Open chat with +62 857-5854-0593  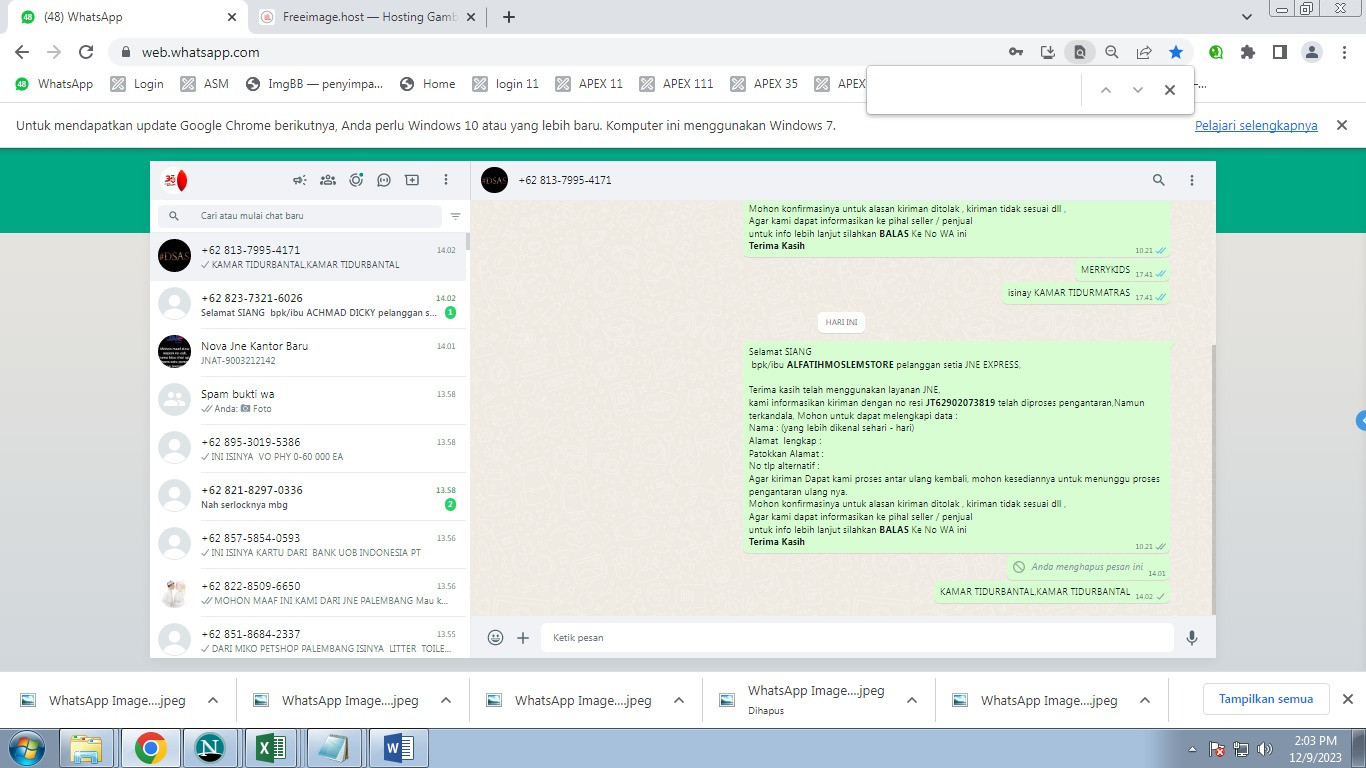pos(308,544)
